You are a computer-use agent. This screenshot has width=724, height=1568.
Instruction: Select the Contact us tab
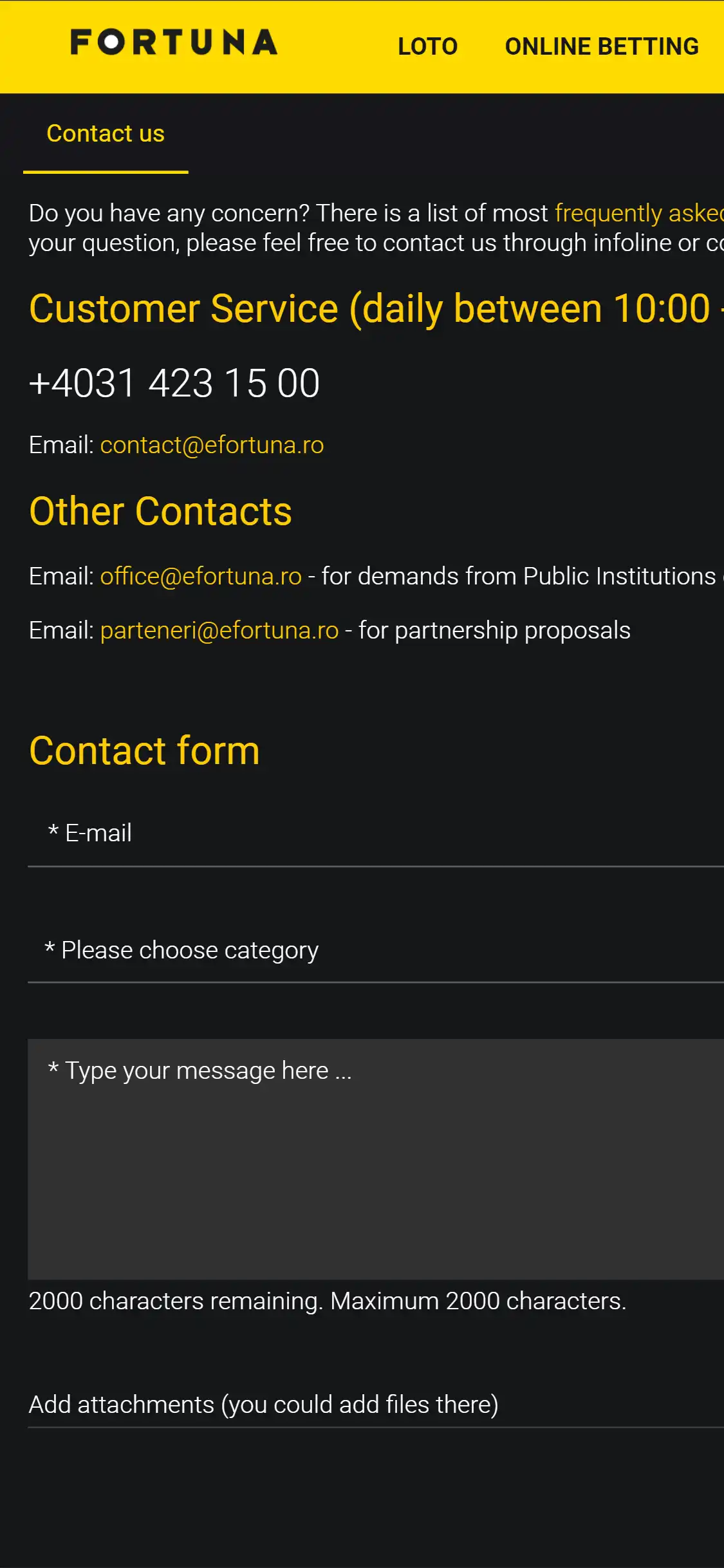(x=106, y=134)
